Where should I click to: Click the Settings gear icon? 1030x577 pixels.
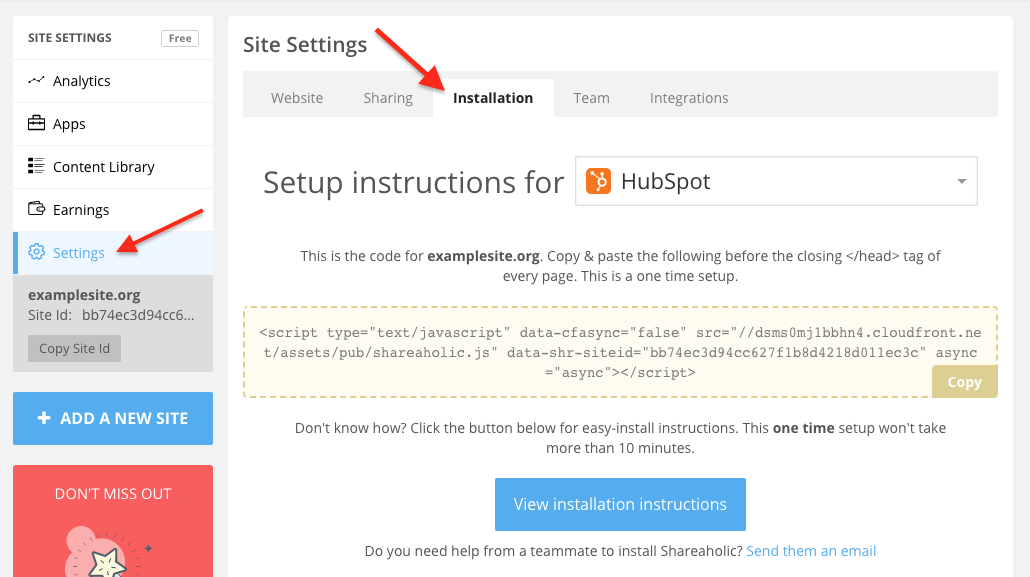coord(36,252)
